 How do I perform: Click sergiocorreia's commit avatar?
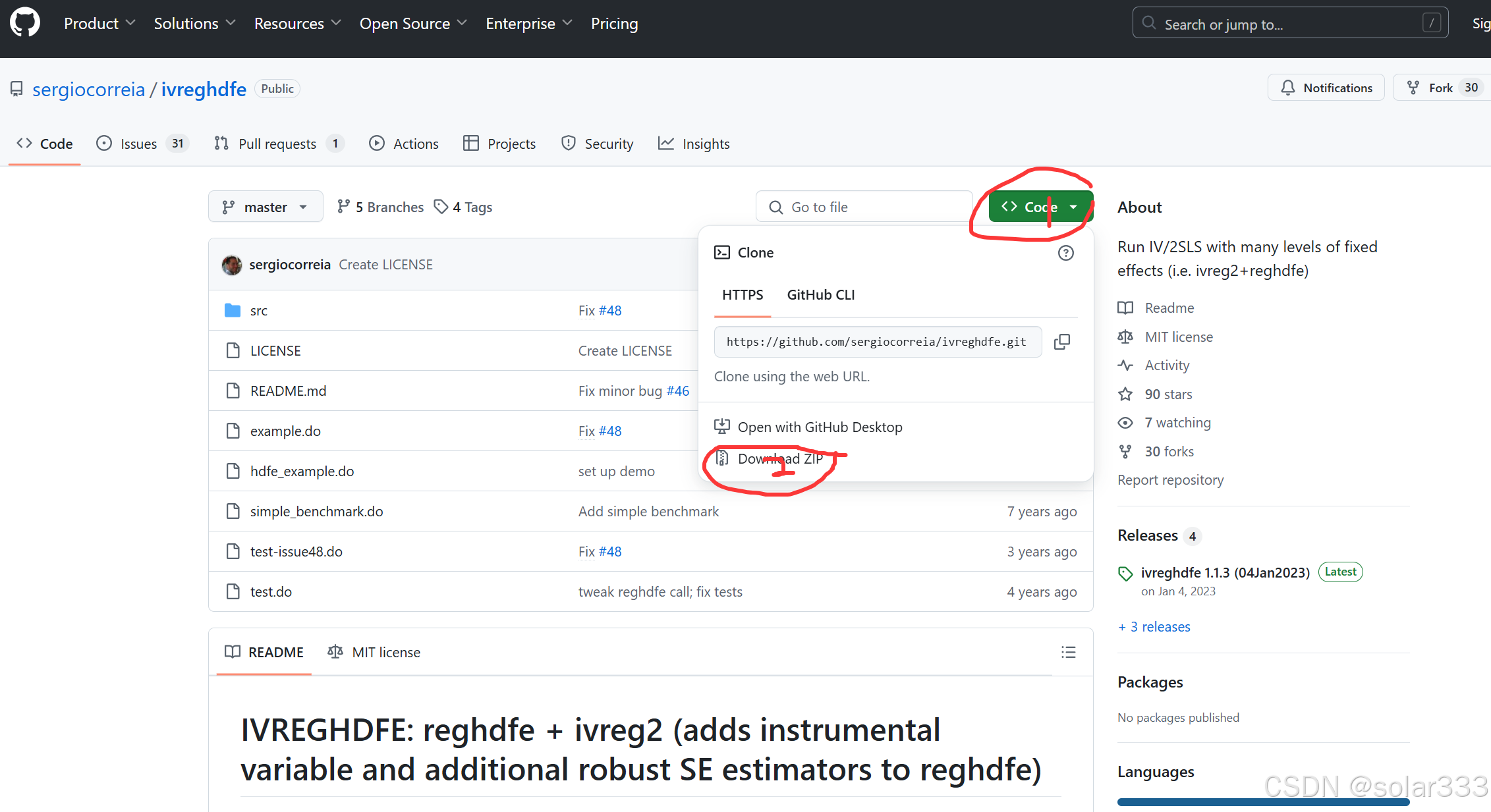(x=232, y=265)
